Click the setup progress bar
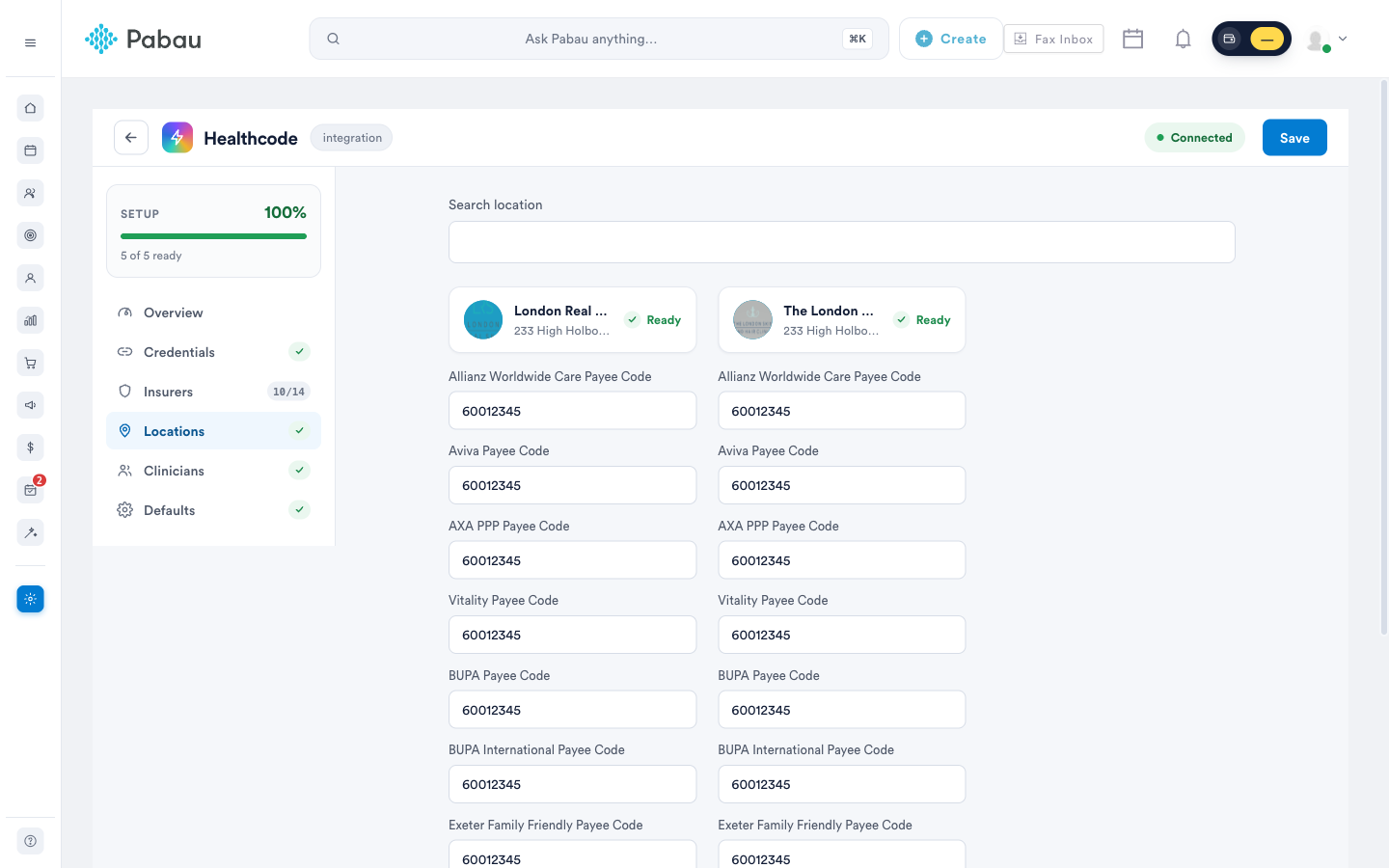Screen dimensions: 1389x868 [213, 236]
